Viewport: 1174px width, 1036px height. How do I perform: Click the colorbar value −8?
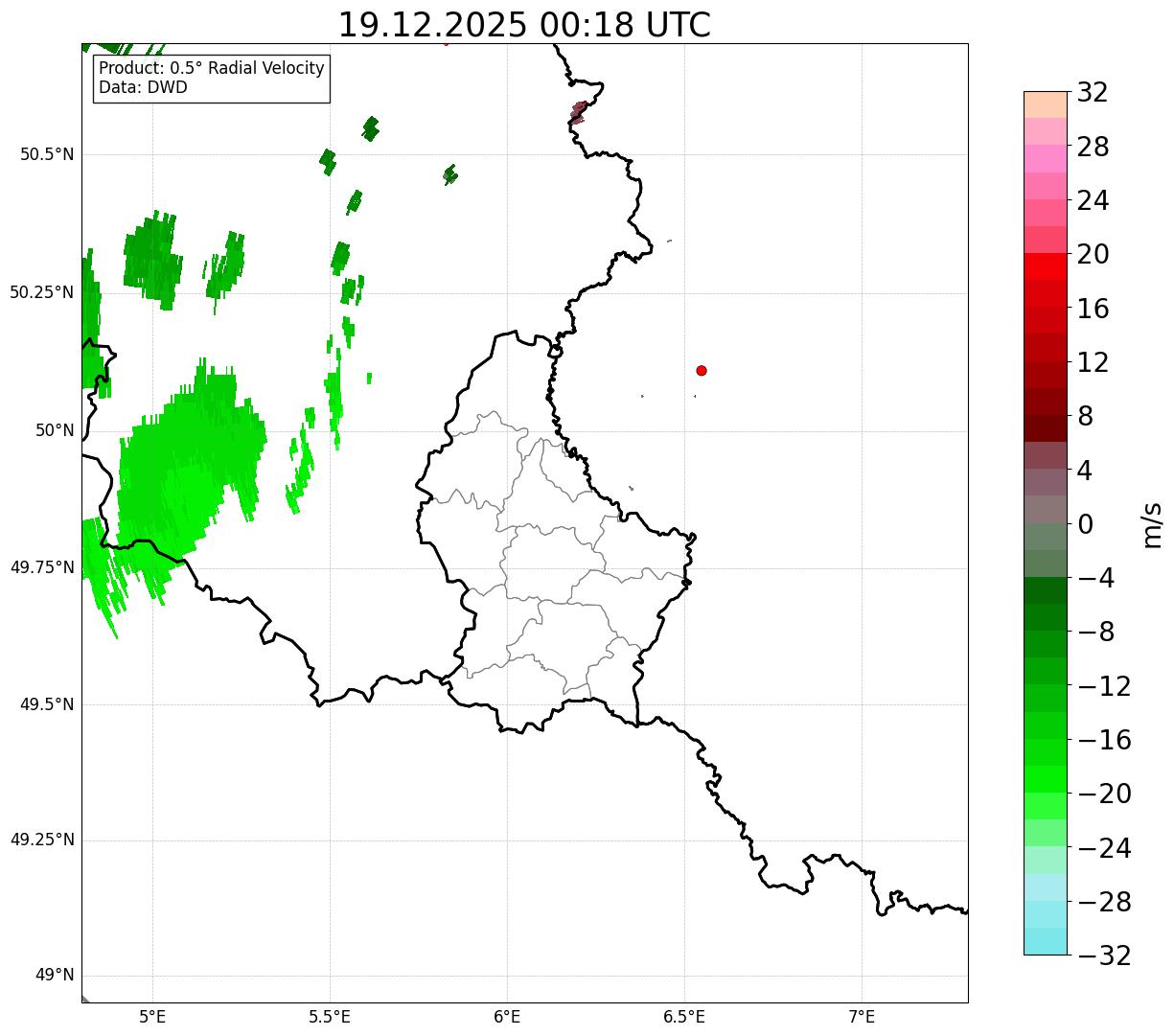[x=1096, y=633]
